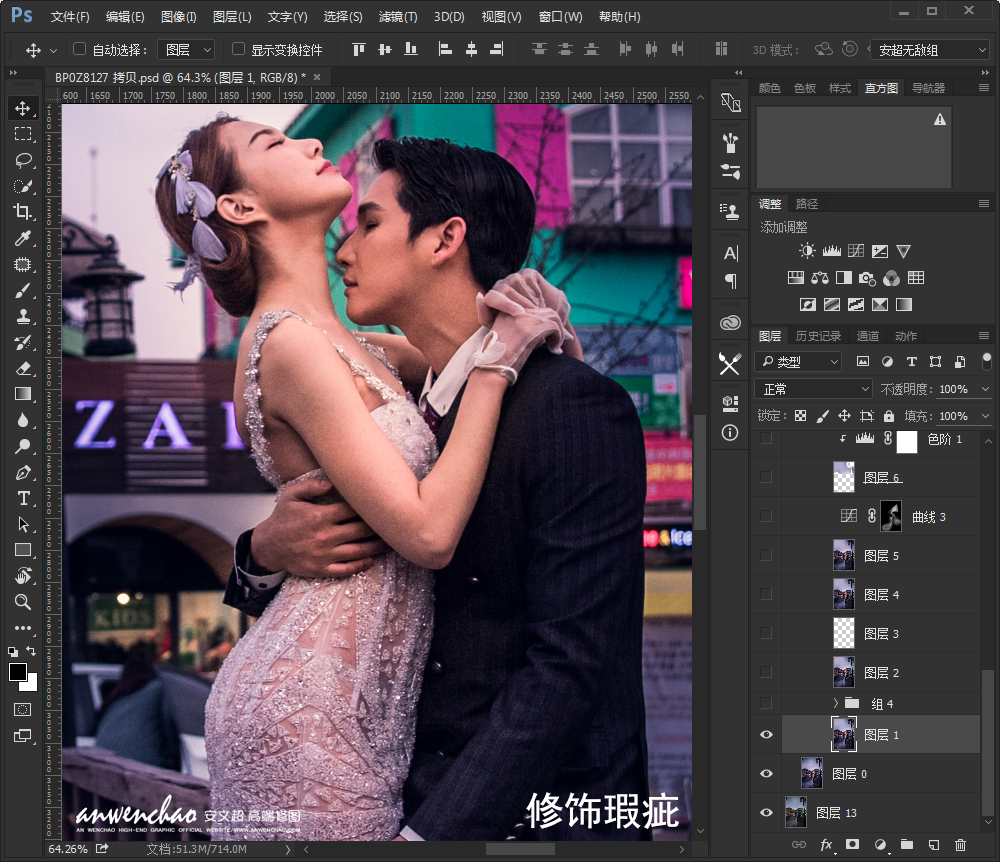The height and width of the screenshot is (862, 1000).
Task: Open the 文件(F) menu
Action: tap(70, 17)
